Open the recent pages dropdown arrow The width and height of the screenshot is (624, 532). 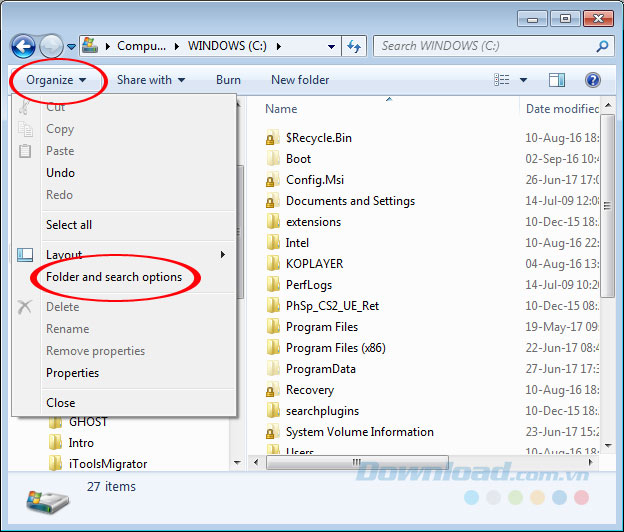click(x=71, y=47)
